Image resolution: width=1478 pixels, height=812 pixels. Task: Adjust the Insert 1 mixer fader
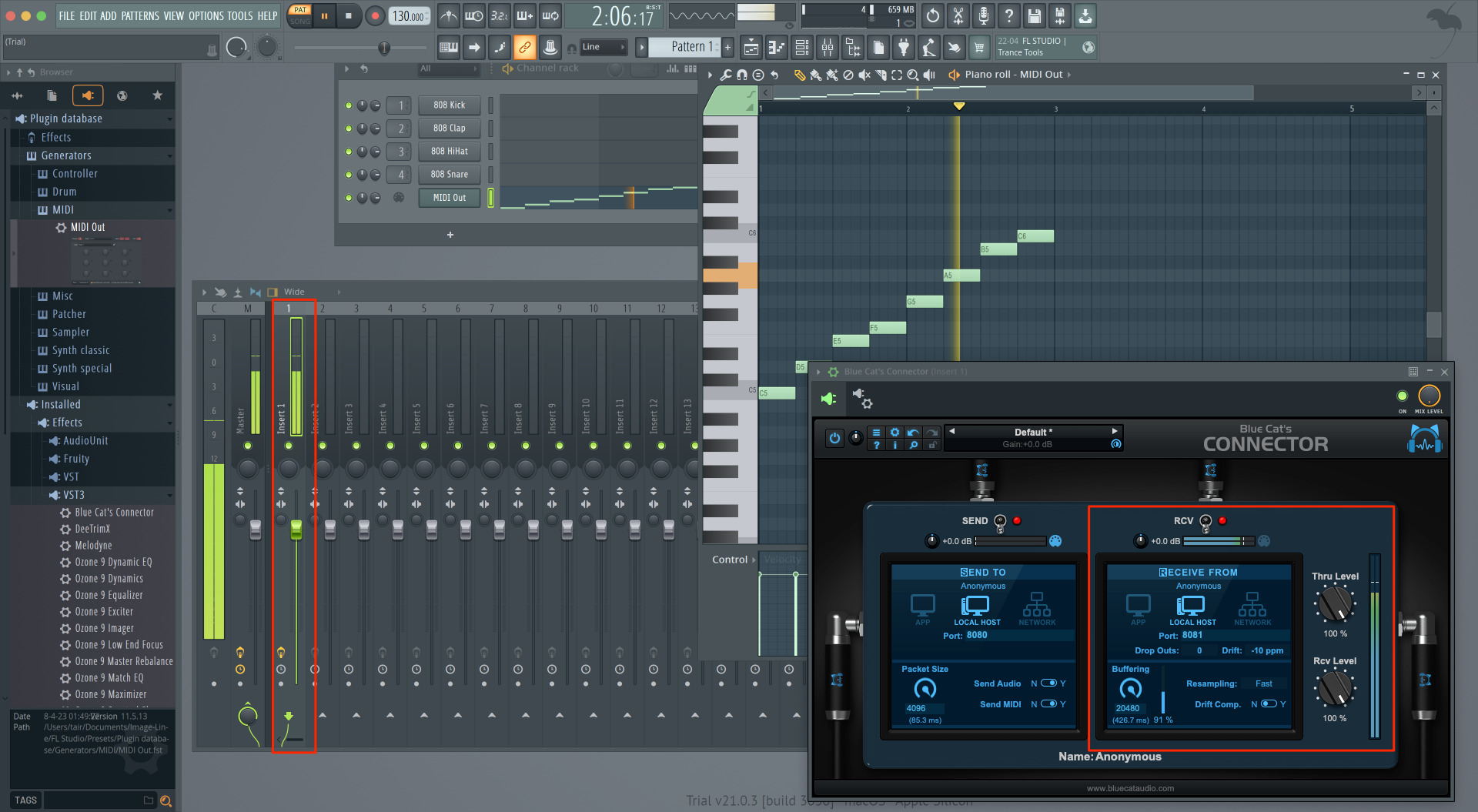point(296,530)
